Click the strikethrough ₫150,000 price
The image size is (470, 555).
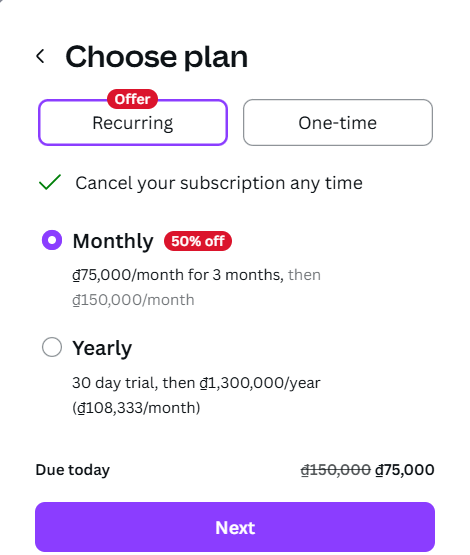336,470
